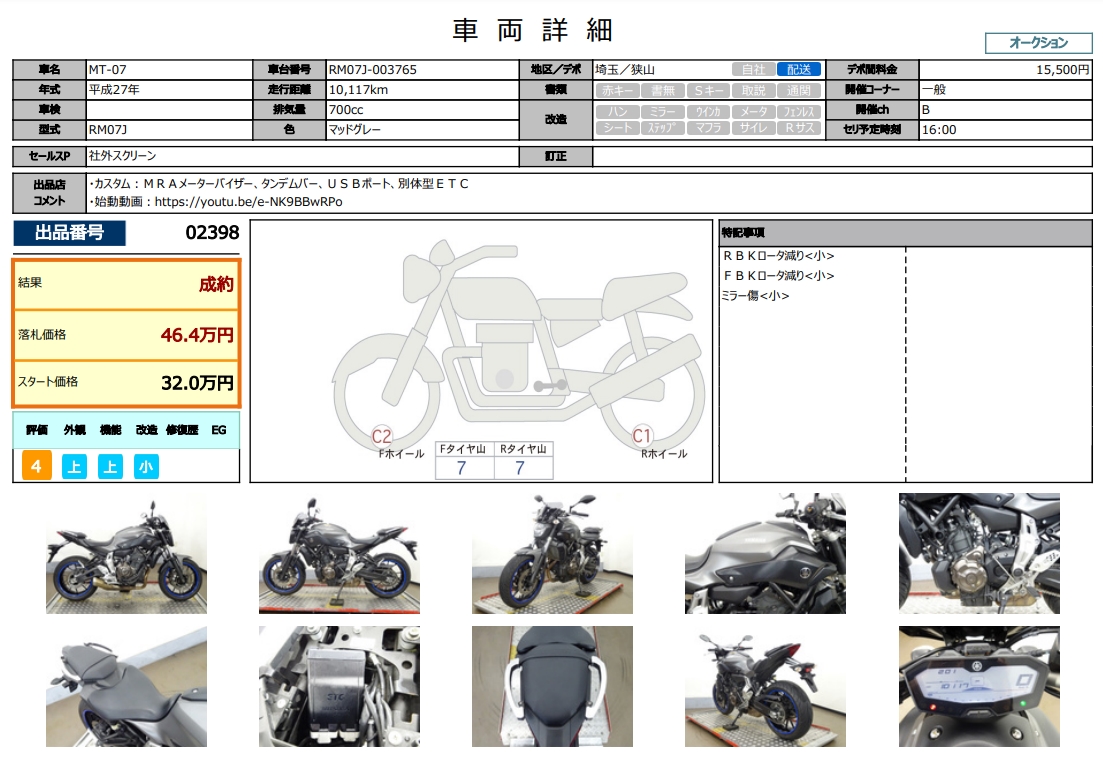Click the 成約 result text
The image size is (1103, 784).
216,284
